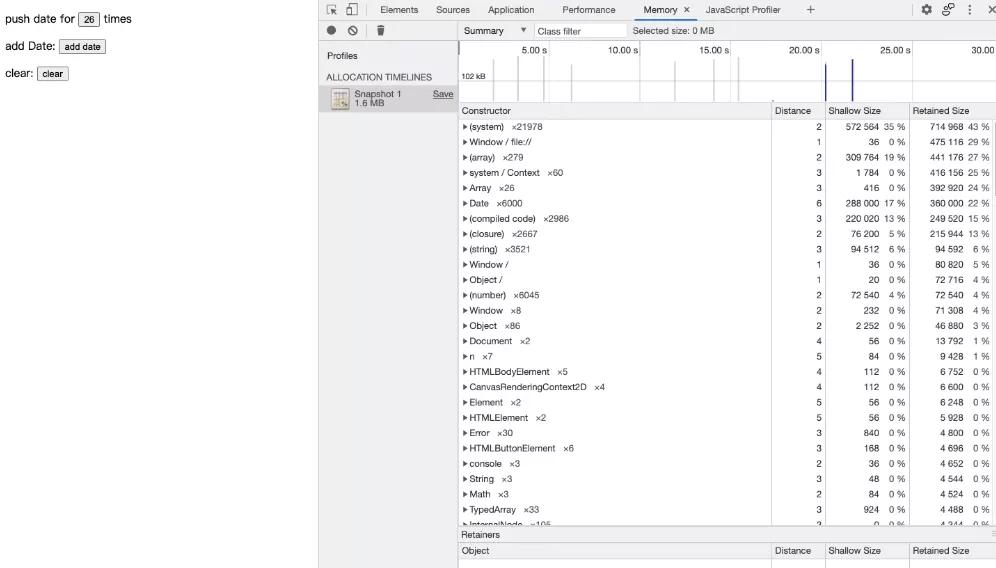996x568 pixels.
Task: Select the Window ×8 row
Action: [727, 311]
